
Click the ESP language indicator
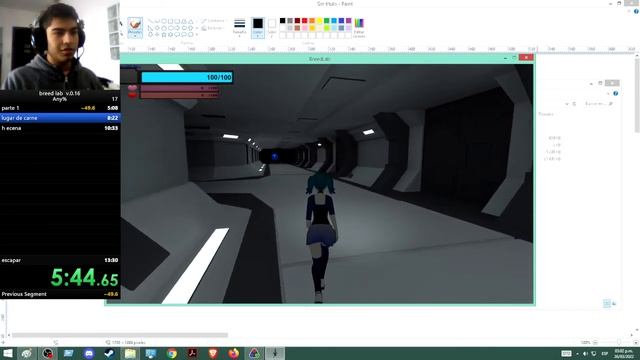[x=605, y=353]
